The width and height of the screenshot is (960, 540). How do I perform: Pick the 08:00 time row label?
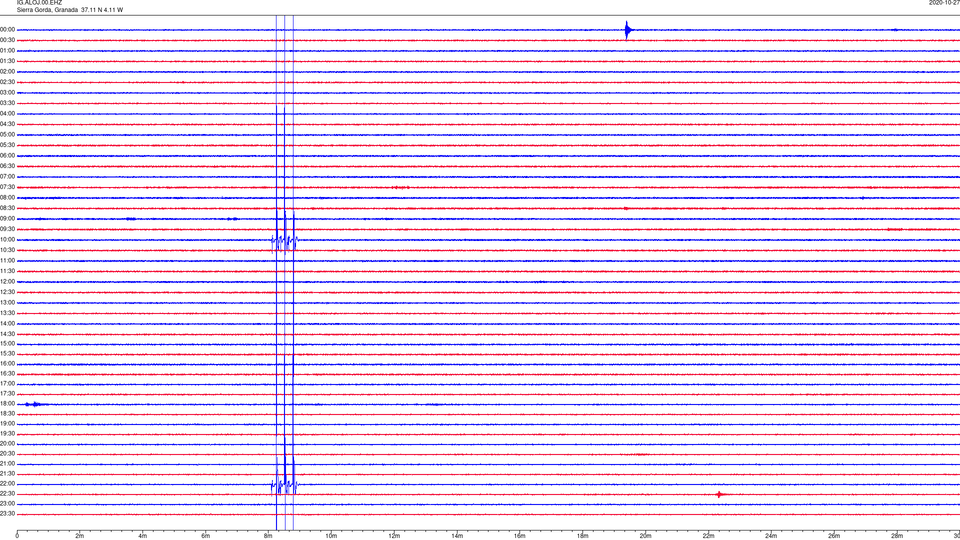click(8, 198)
